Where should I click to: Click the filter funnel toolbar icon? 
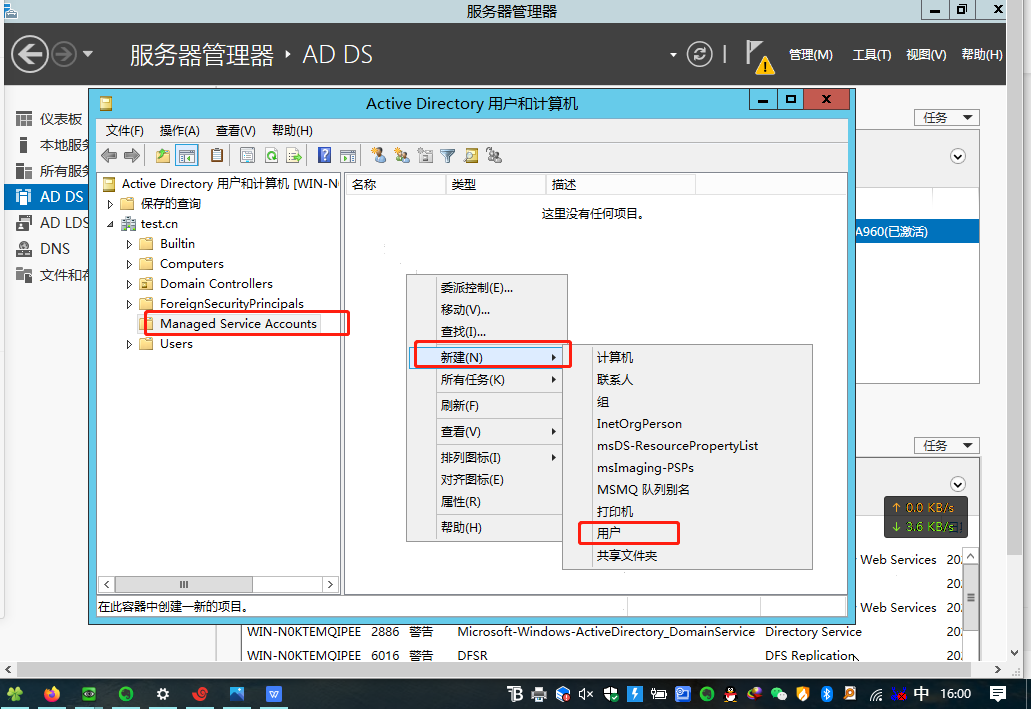point(448,156)
